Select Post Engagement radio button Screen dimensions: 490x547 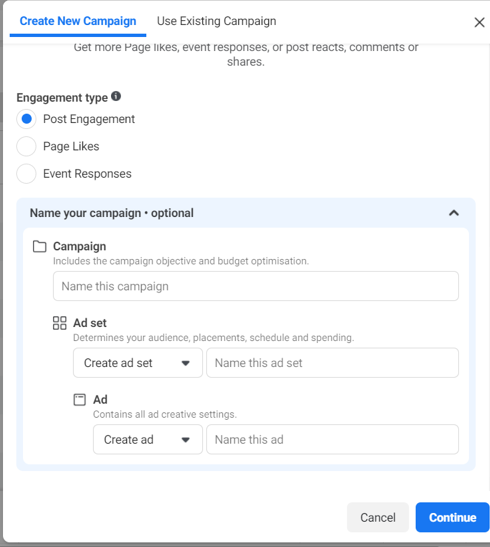tap(27, 119)
